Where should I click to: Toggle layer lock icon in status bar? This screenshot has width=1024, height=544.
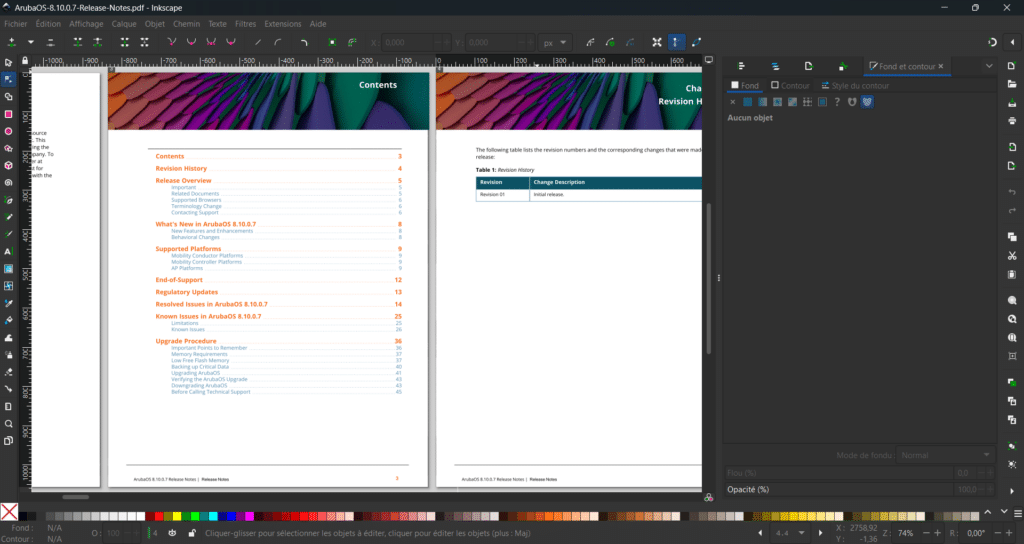pyautogui.click(x=192, y=533)
